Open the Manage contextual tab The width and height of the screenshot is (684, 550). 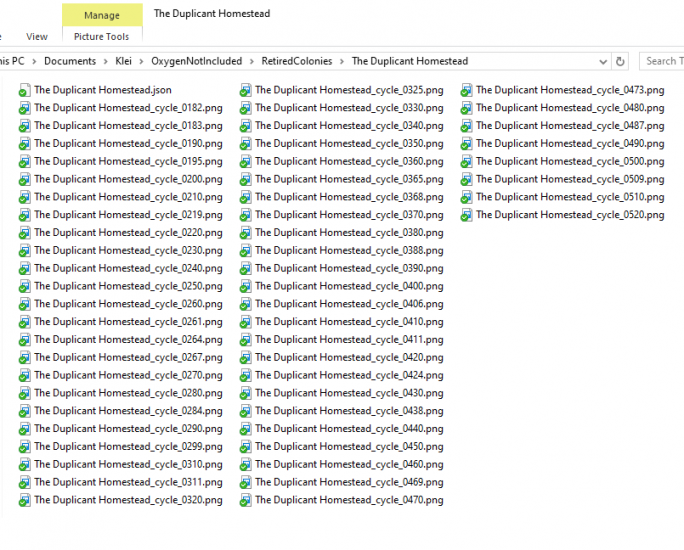[x=101, y=15]
